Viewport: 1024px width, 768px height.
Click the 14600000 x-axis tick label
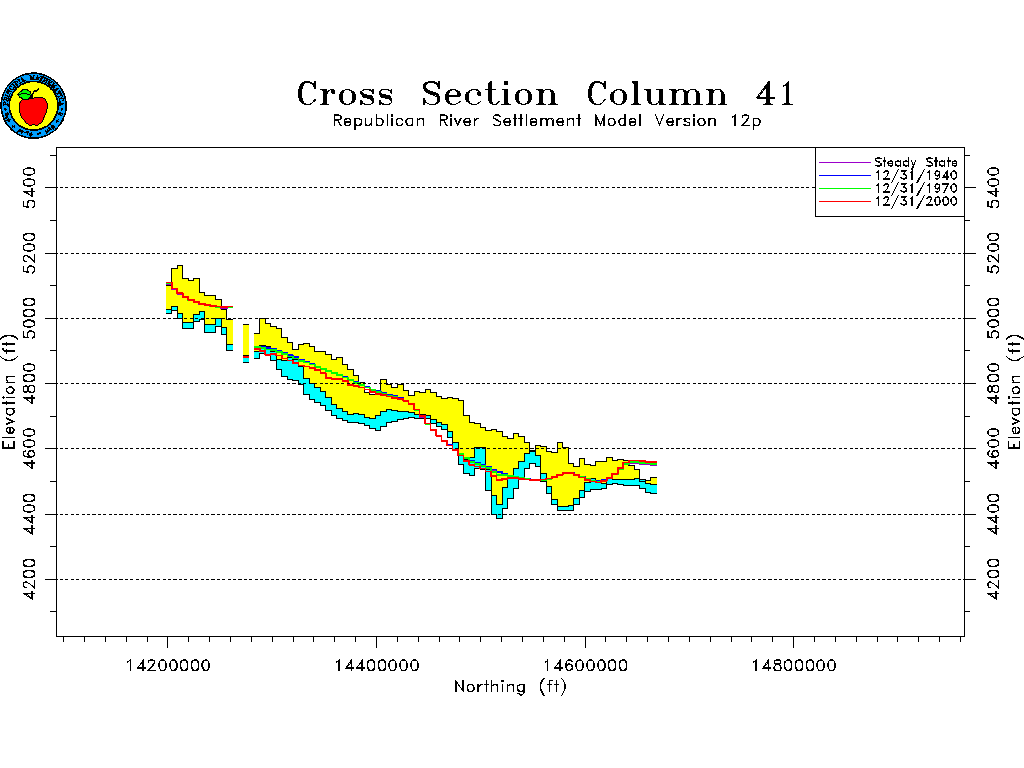click(585, 665)
